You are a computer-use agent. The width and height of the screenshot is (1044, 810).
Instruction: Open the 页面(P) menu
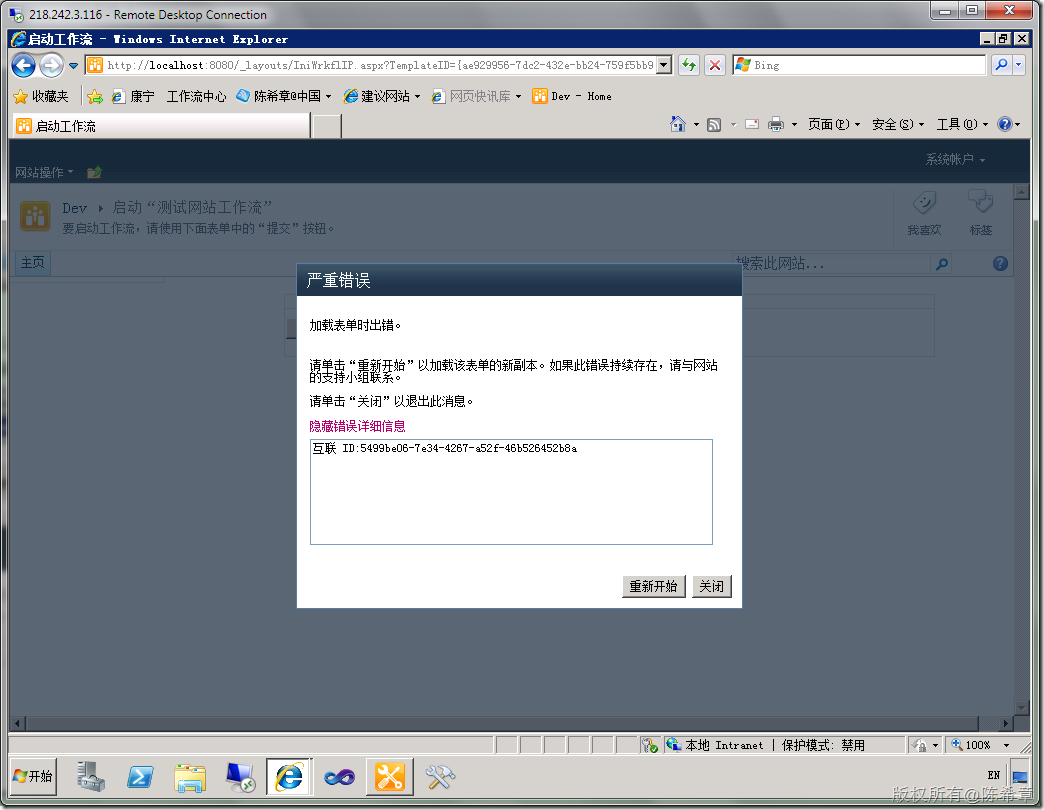[x=834, y=124]
